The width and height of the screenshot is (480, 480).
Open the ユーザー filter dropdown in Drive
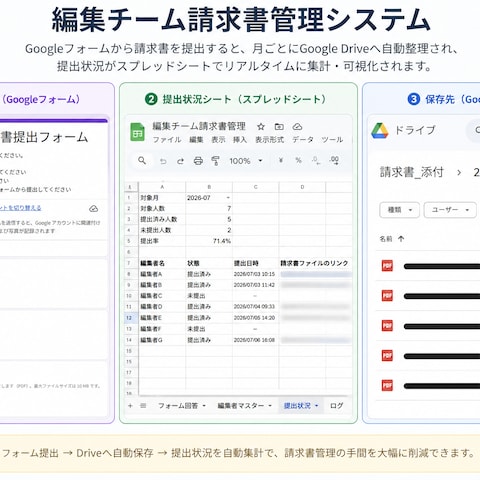click(450, 210)
